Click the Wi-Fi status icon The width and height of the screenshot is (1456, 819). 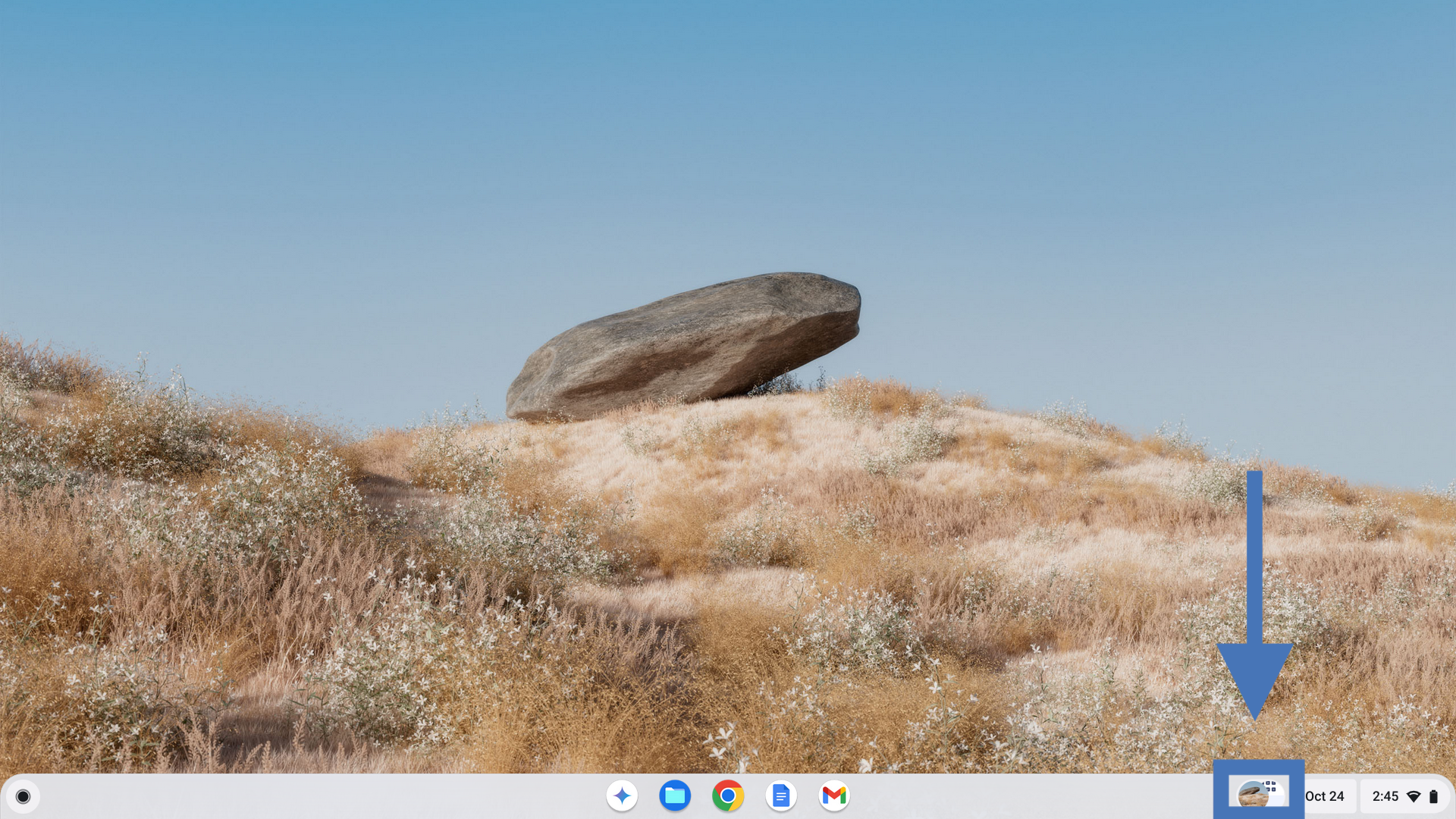click(x=1414, y=796)
